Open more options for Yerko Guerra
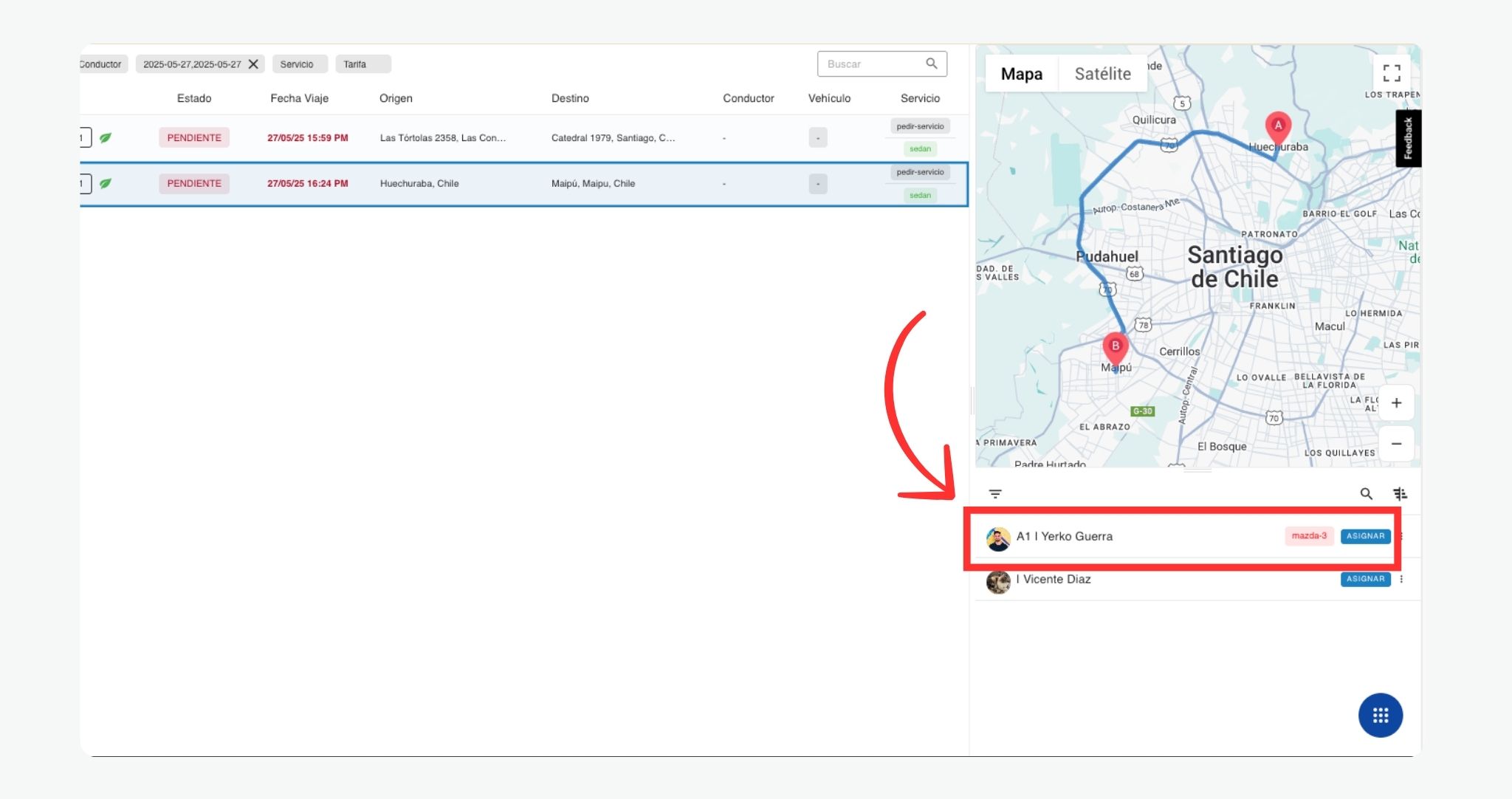This screenshot has height=799, width=1512. point(1401,536)
